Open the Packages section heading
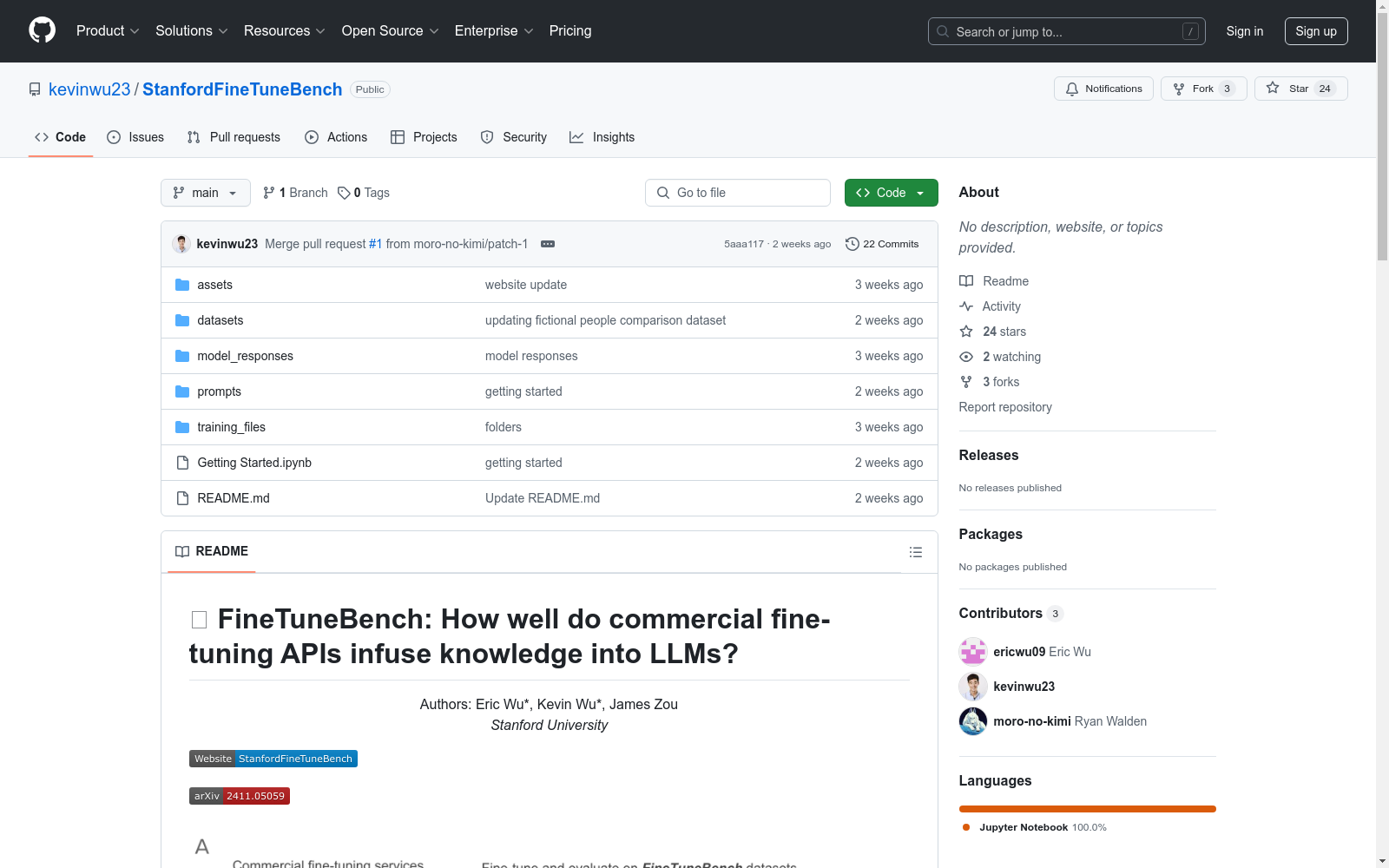 tap(991, 534)
